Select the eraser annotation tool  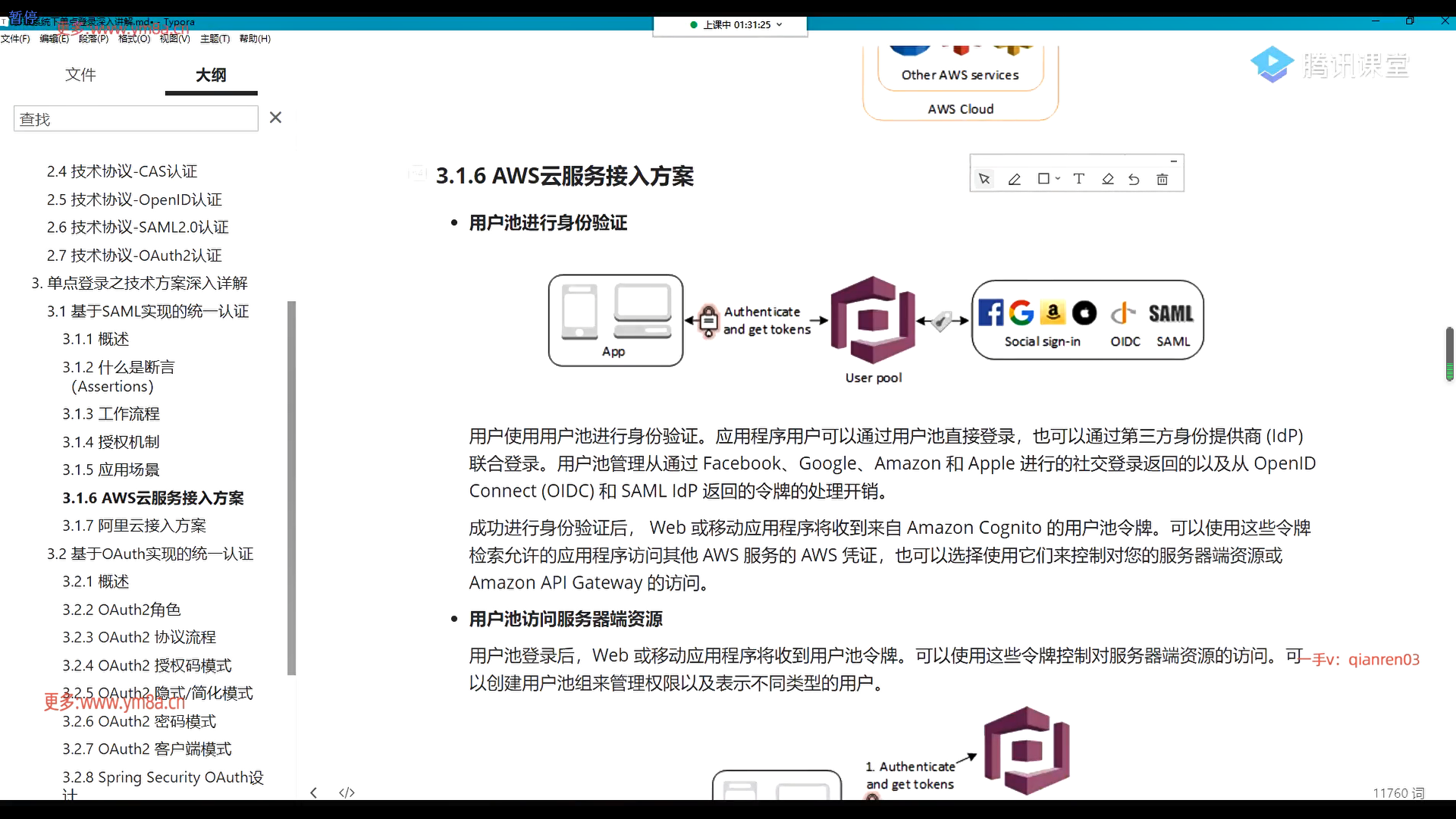1107,179
